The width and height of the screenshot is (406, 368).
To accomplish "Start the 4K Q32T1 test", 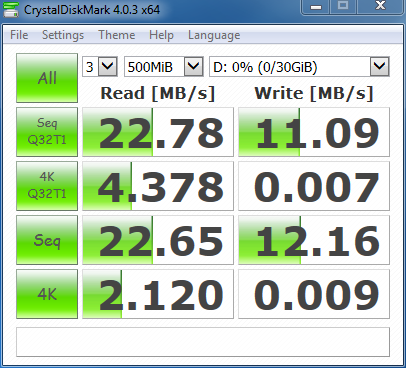I will (x=47, y=186).
